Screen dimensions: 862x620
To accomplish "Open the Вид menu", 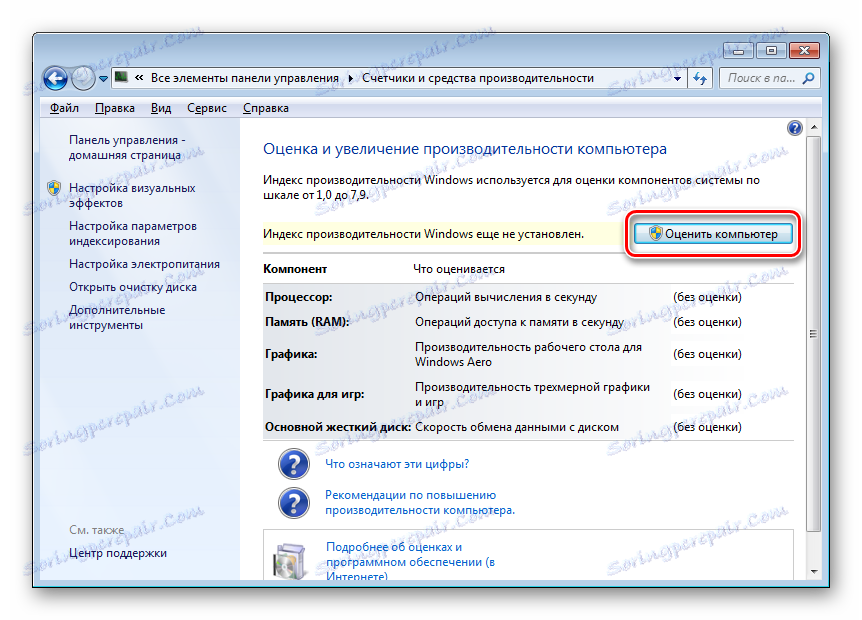I will click(161, 108).
